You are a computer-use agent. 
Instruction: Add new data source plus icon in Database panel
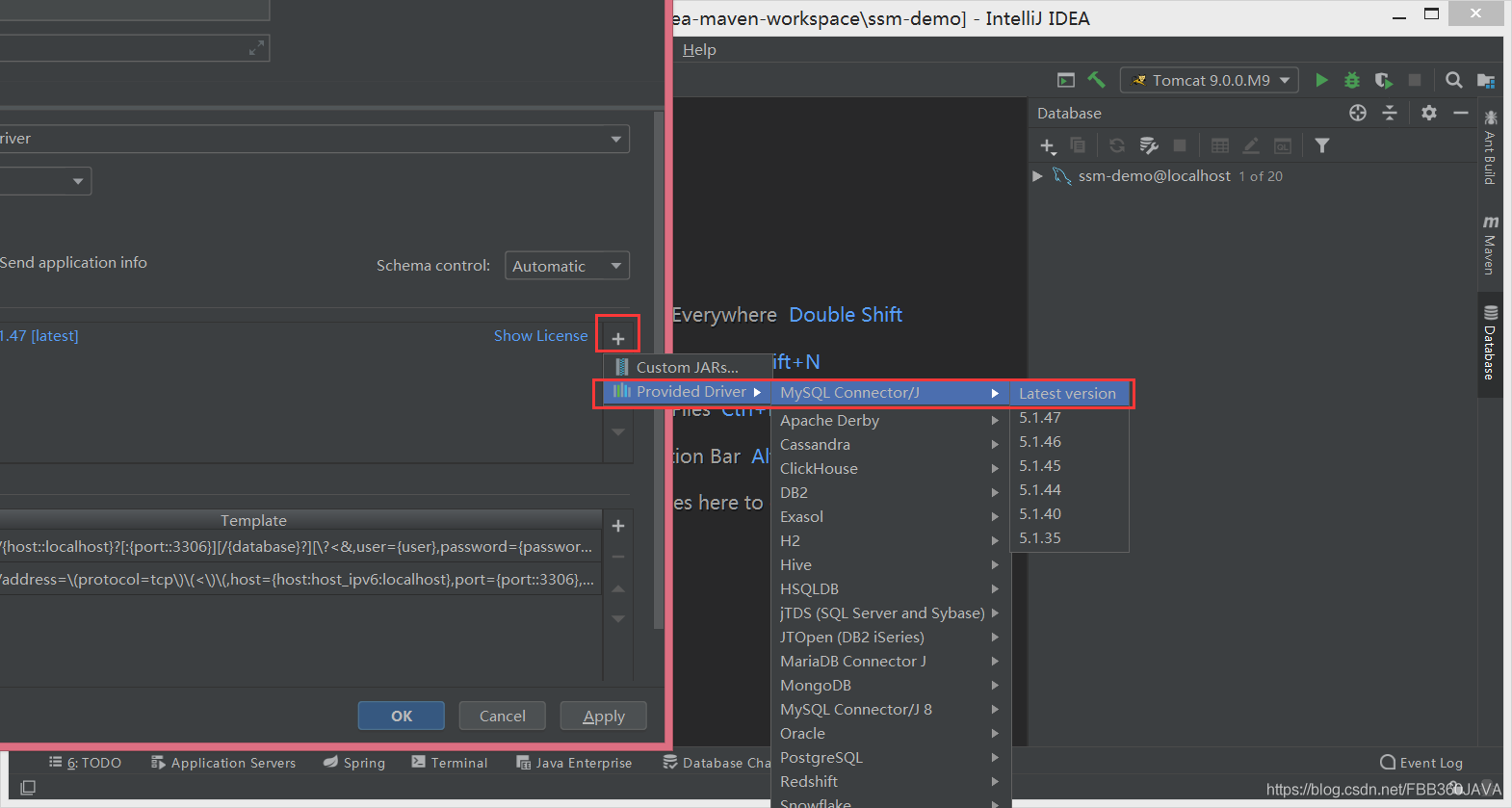tap(1048, 146)
